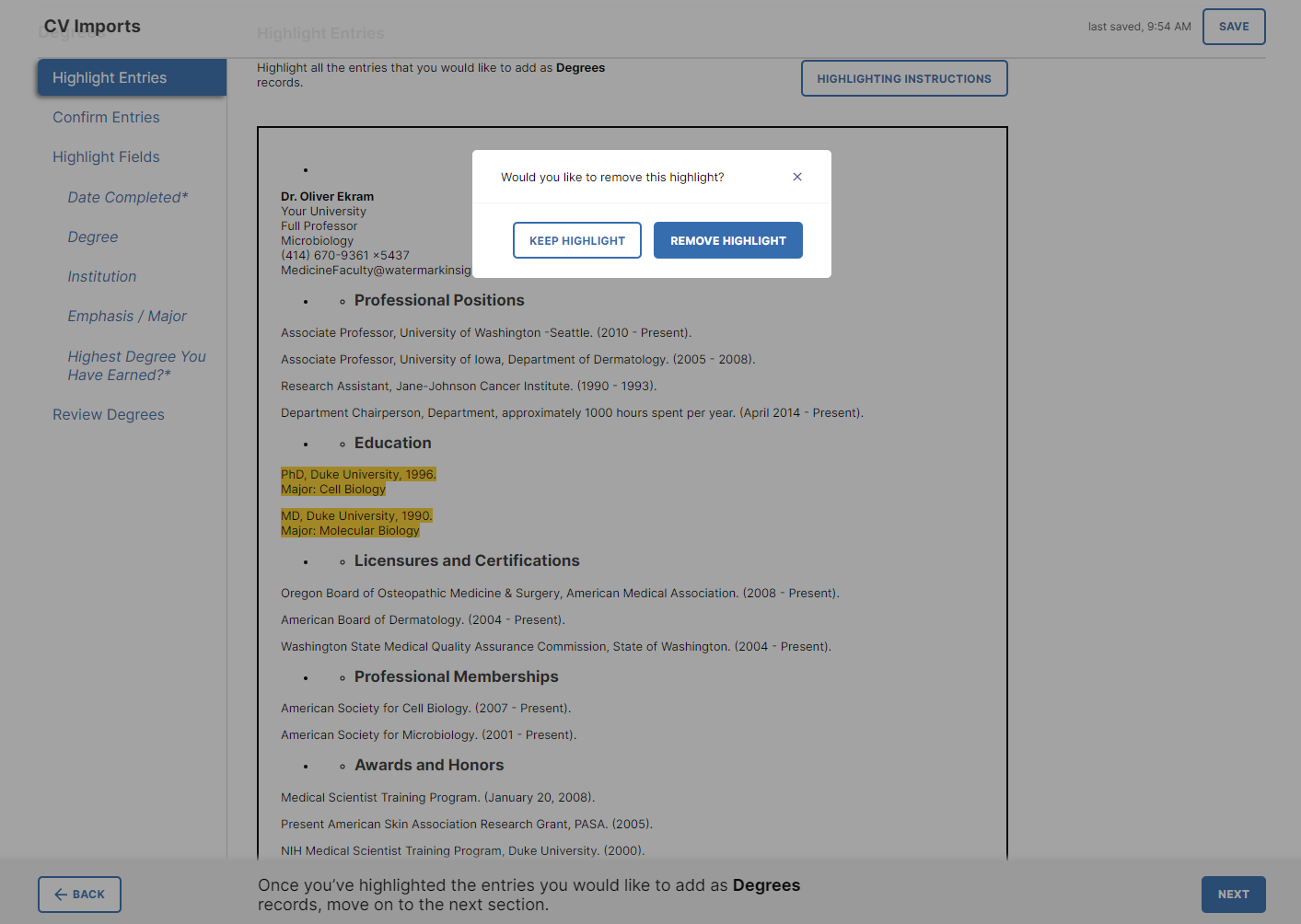
Task: Select the Date Completed field step
Action: point(127,197)
